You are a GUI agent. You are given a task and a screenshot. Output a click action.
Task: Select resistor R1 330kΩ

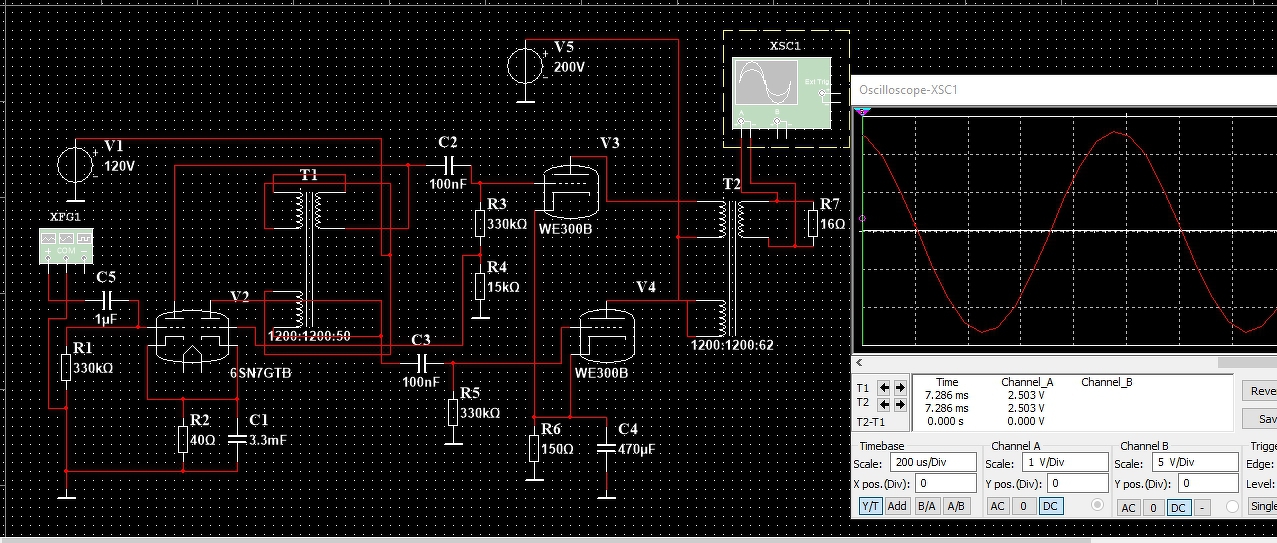[x=66, y=366]
